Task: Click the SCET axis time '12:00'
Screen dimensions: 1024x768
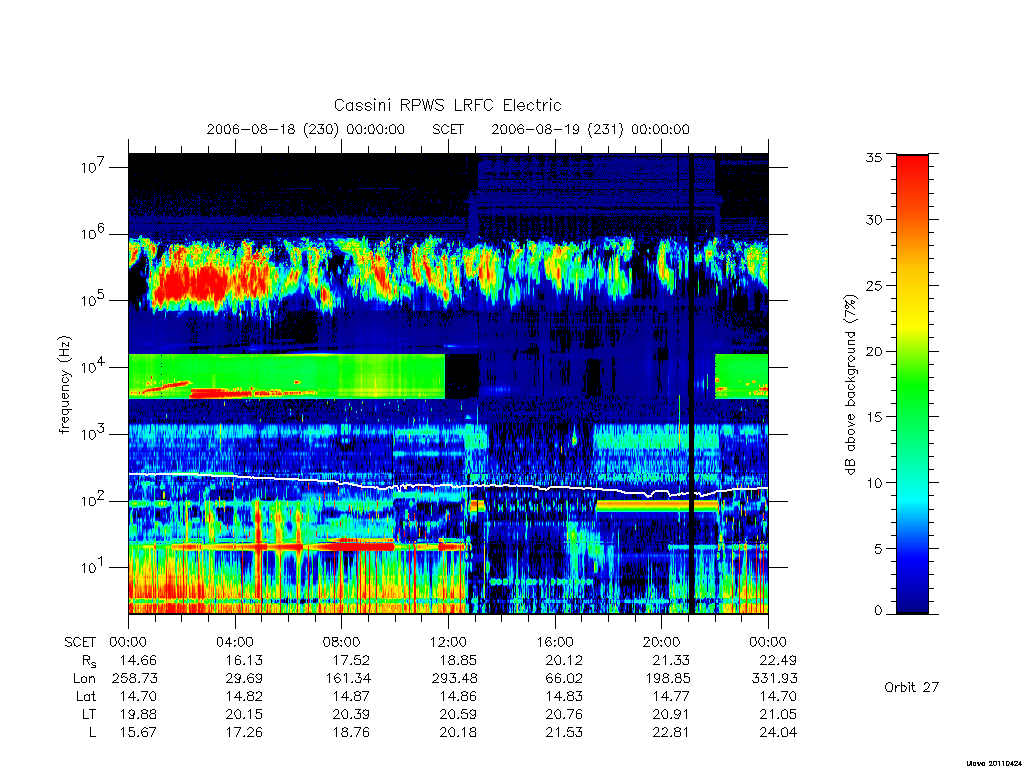Action: pos(448,642)
